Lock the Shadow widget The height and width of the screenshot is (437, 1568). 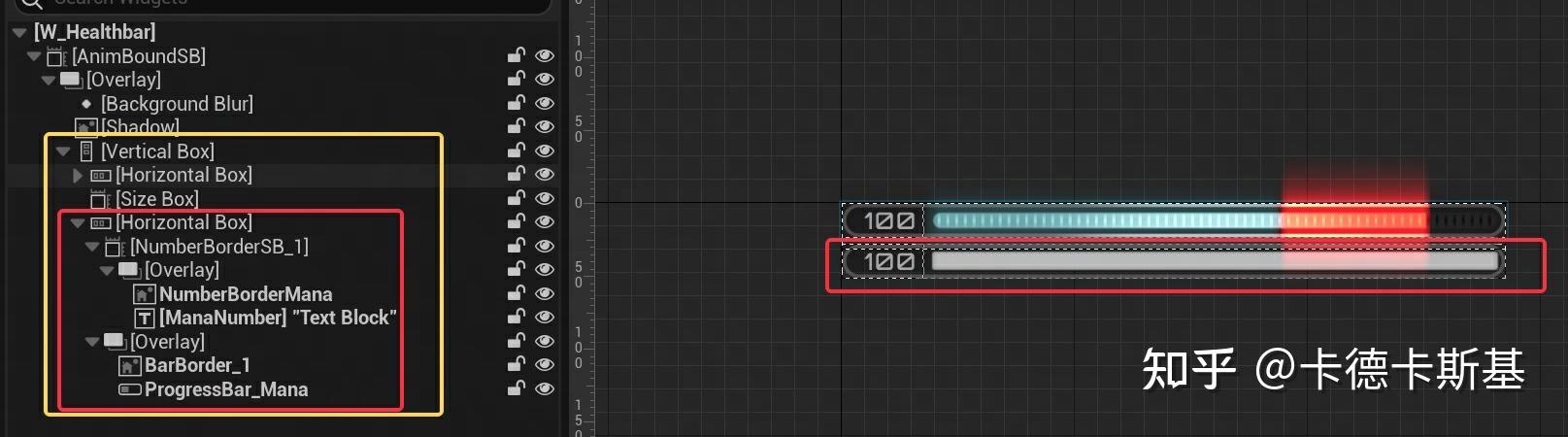click(x=517, y=126)
